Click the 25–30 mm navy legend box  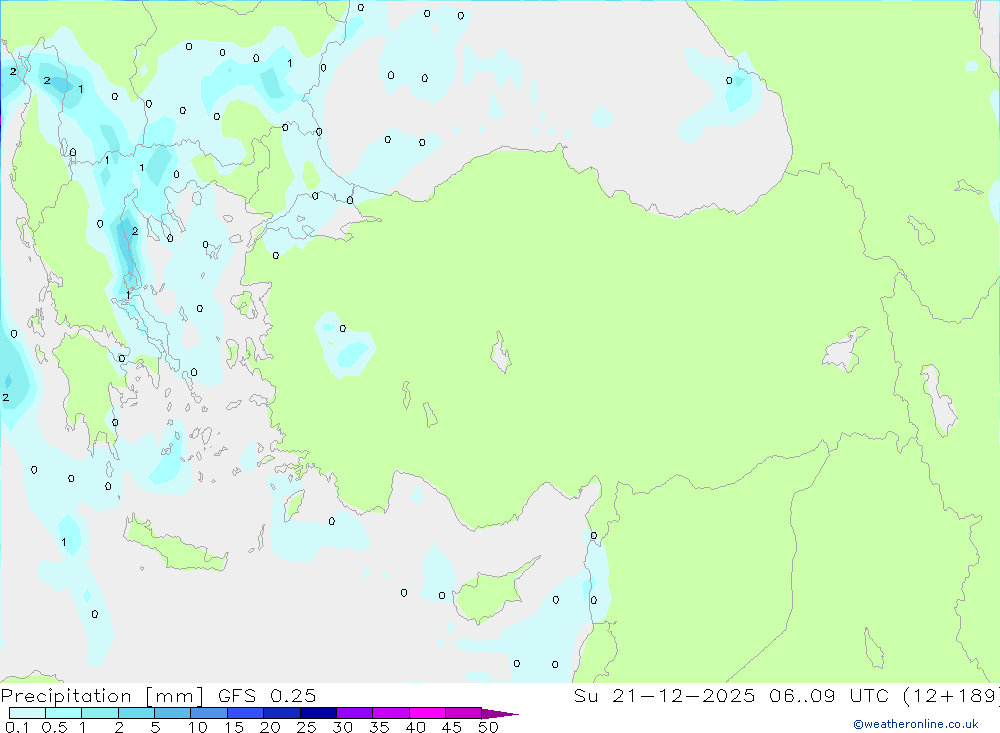tap(318, 713)
